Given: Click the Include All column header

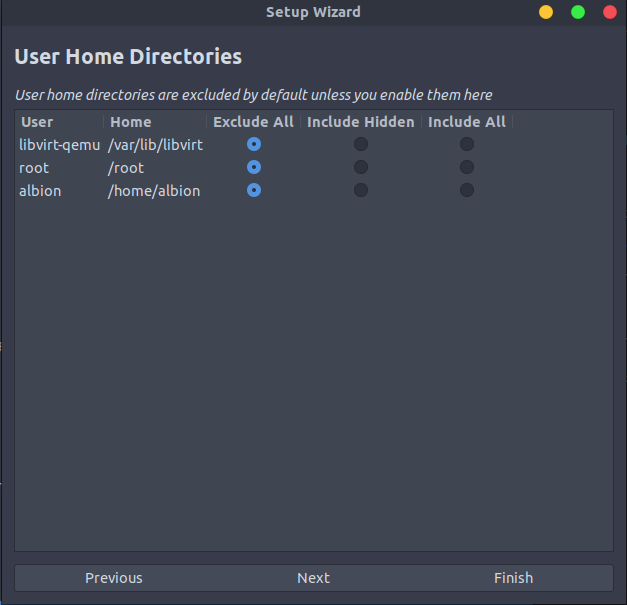Looking at the screenshot, I should (467, 122).
